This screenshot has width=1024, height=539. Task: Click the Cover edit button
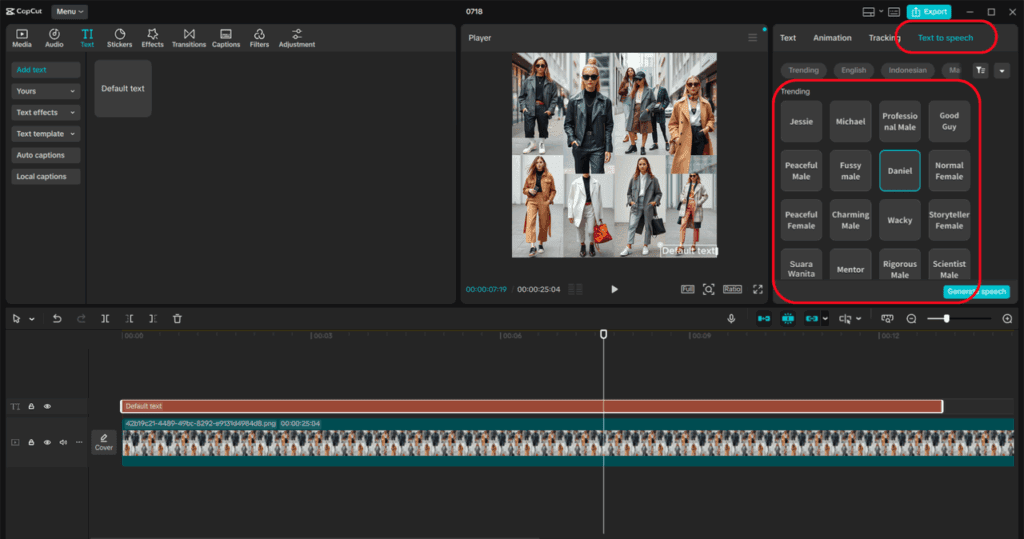[104, 442]
